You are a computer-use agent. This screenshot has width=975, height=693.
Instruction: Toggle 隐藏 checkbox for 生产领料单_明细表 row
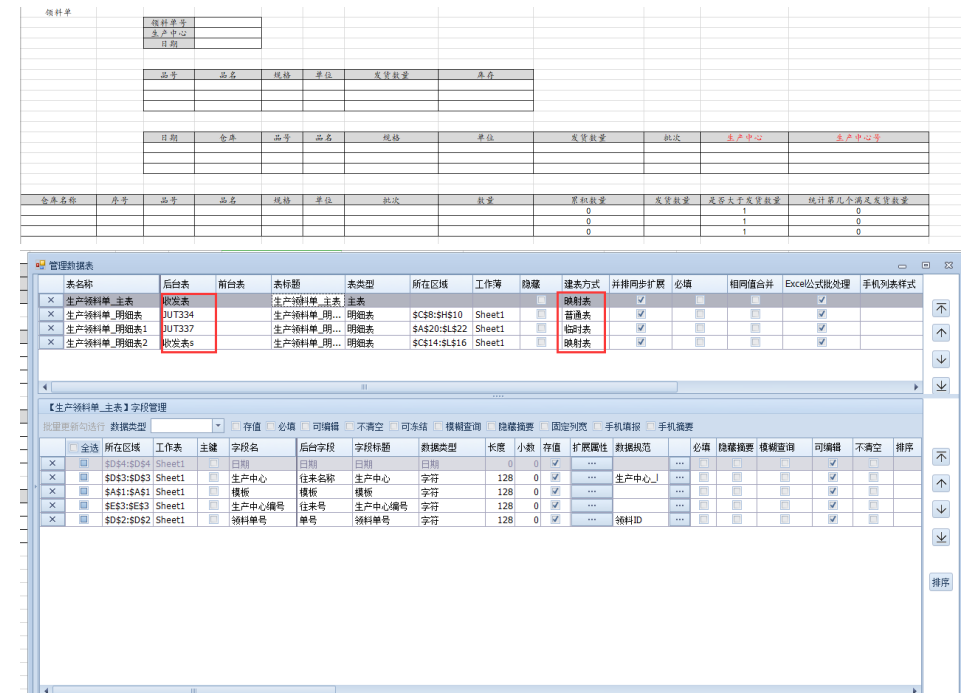pos(542,314)
